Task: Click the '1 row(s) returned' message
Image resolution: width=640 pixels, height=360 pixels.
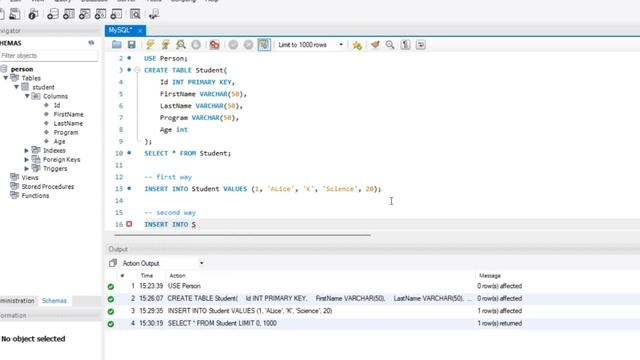Action: tap(500, 323)
